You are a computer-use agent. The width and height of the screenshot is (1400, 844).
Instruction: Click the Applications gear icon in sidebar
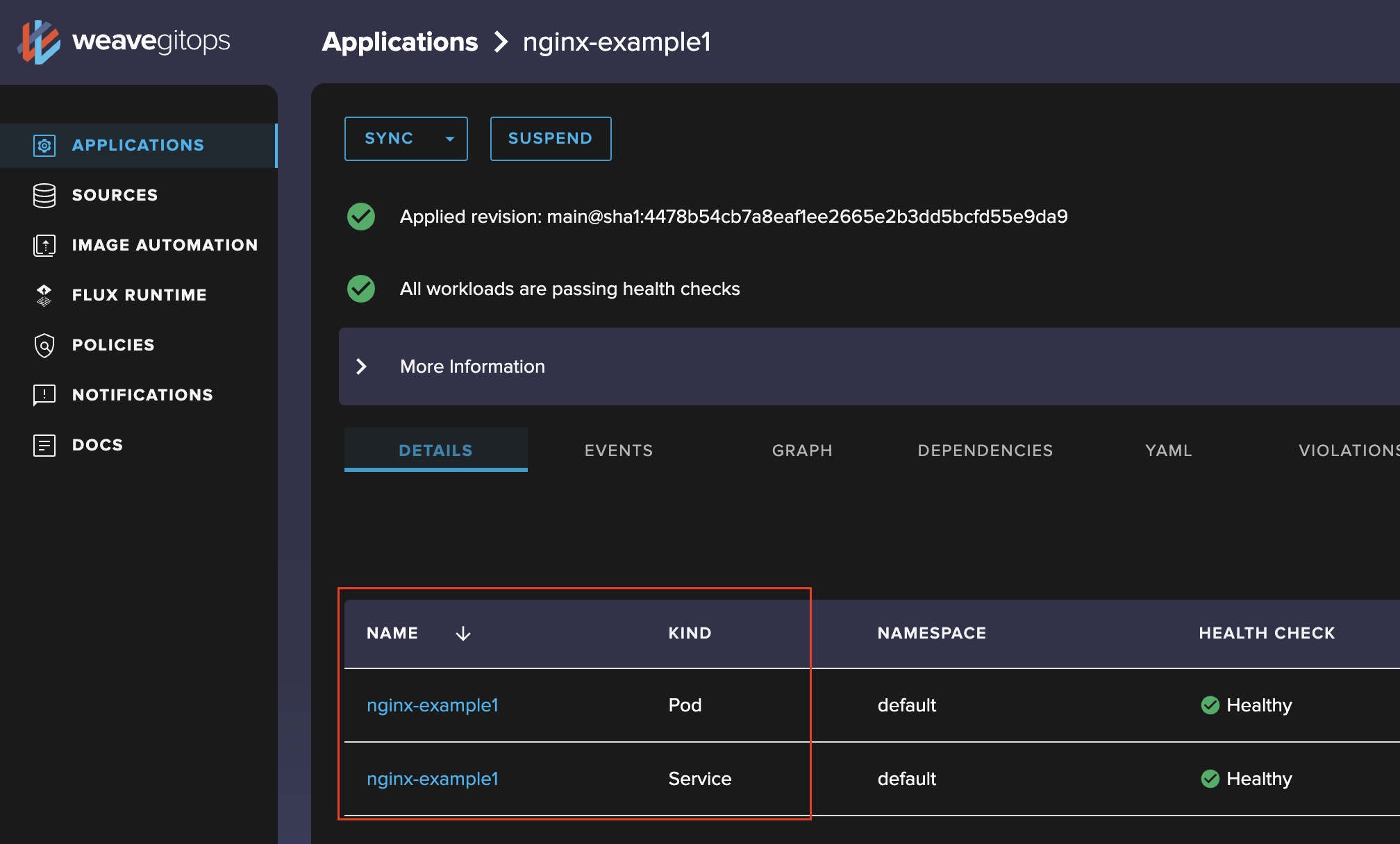44,146
